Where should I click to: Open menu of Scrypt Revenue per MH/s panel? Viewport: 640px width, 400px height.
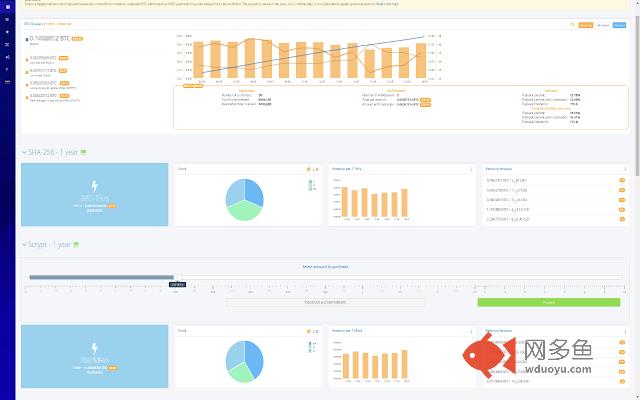(x=471, y=331)
